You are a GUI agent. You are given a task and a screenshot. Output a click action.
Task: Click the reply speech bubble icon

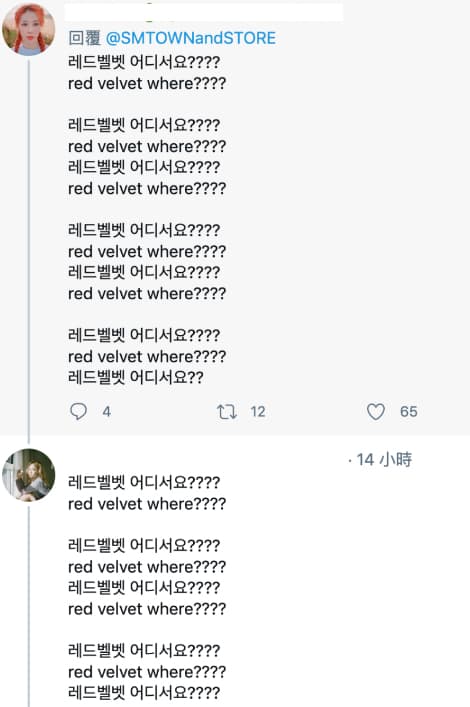point(78,411)
